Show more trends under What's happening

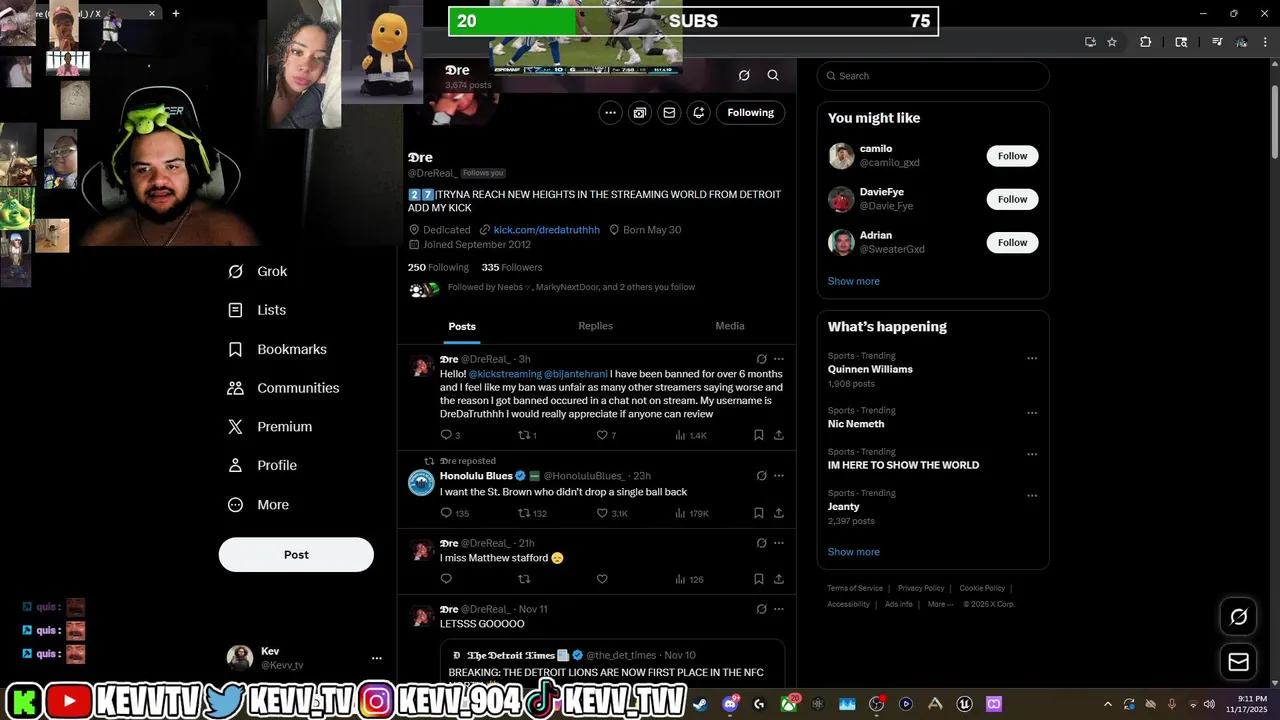click(x=854, y=552)
